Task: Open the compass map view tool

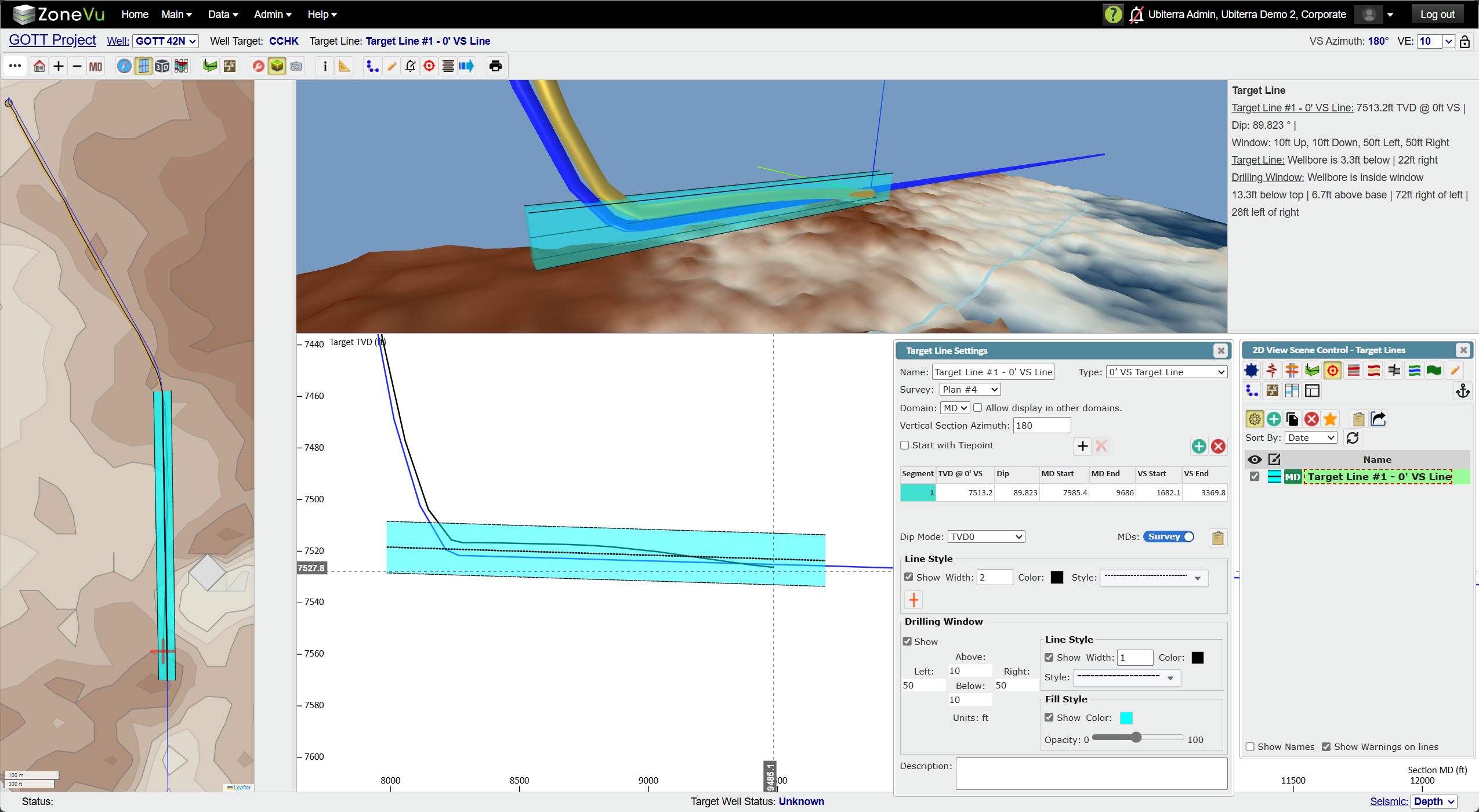Action: (124, 66)
